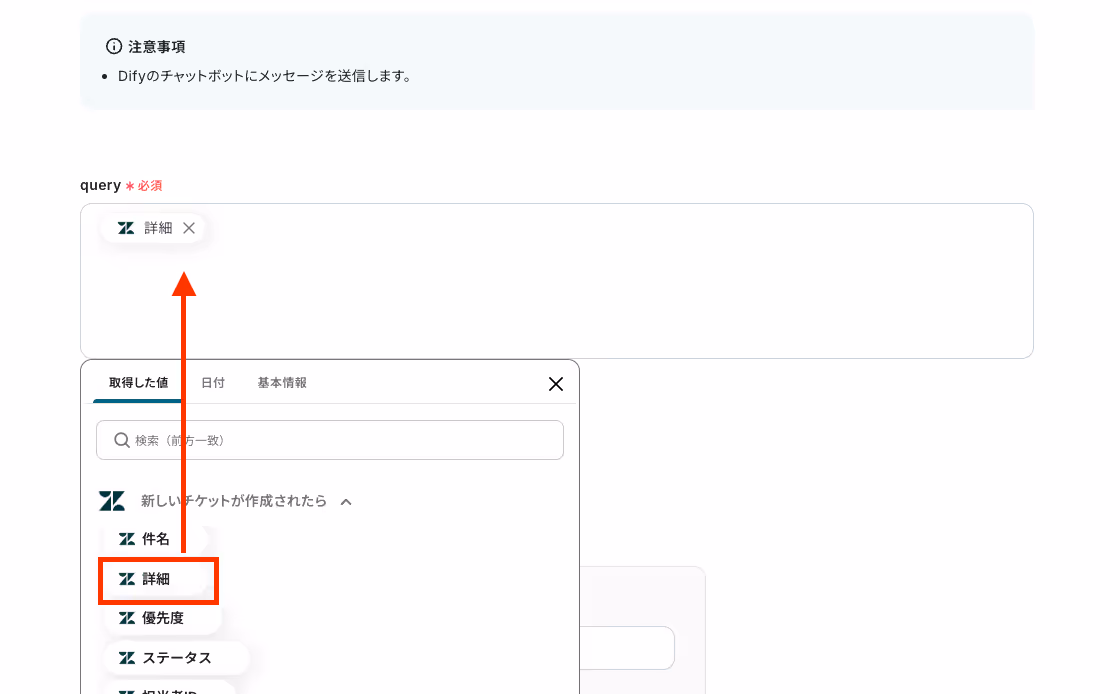Click the 新しいチケットが作成されたら heading text
This screenshot has height=694, width=1120.
[x=234, y=501]
